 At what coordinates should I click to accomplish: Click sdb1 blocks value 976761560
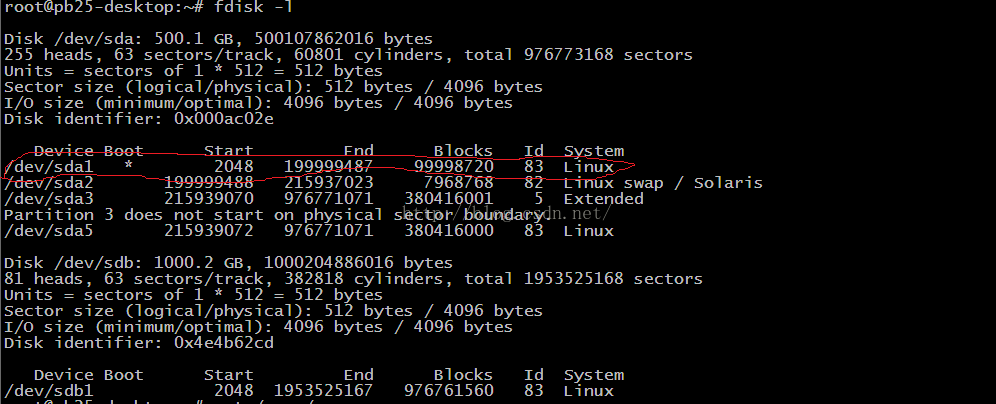coord(448,391)
